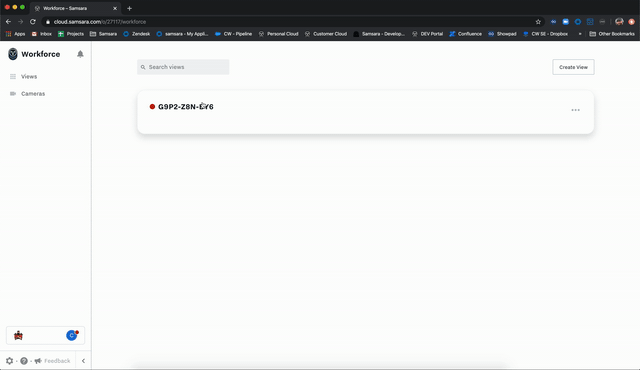Open user avatar with notification badge
The width and height of the screenshot is (640, 370).
(72, 335)
